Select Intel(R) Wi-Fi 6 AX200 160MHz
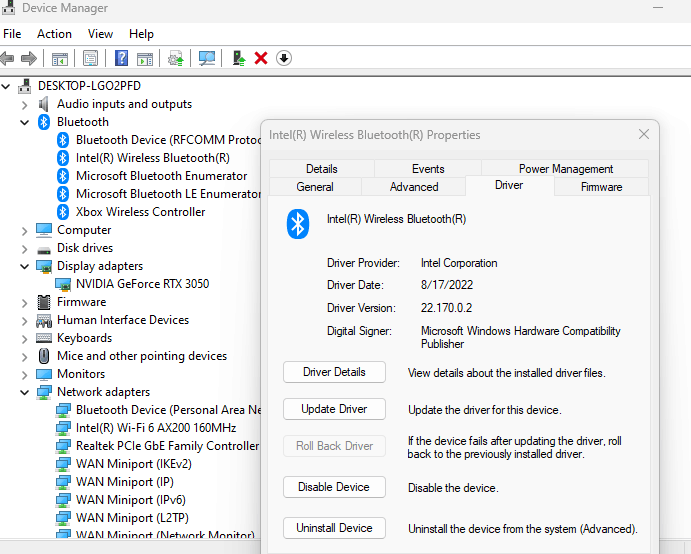Image resolution: width=691 pixels, height=554 pixels. (156, 428)
